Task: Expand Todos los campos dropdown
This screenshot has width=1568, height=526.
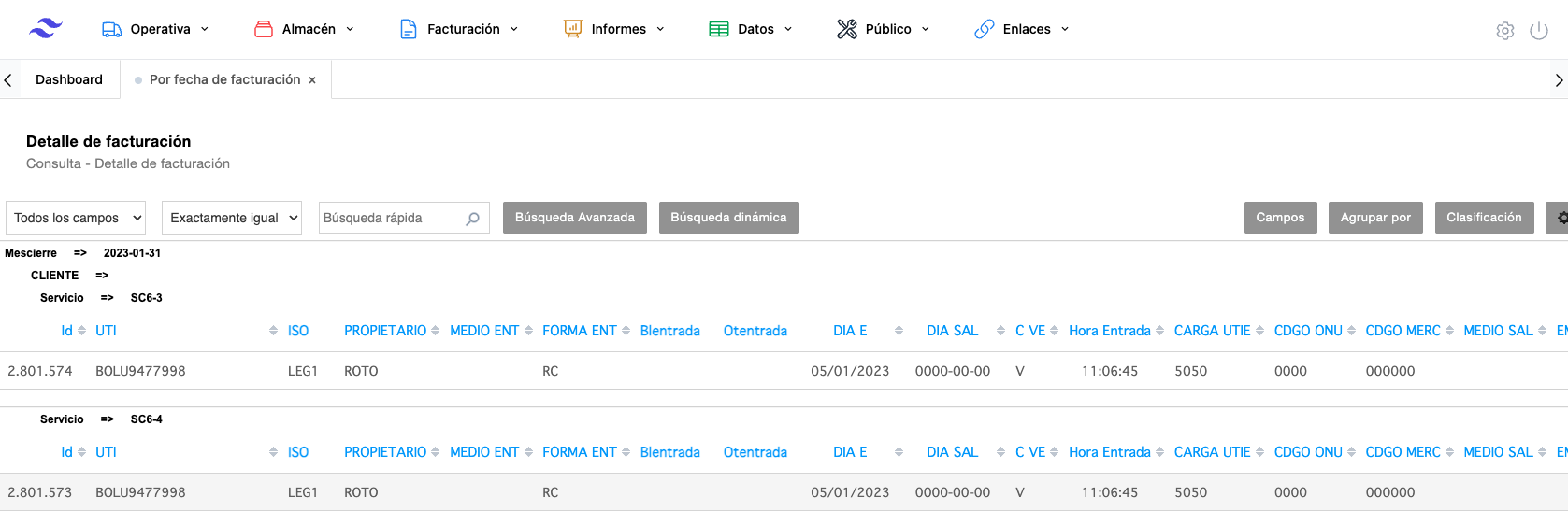Action: (x=76, y=218)
